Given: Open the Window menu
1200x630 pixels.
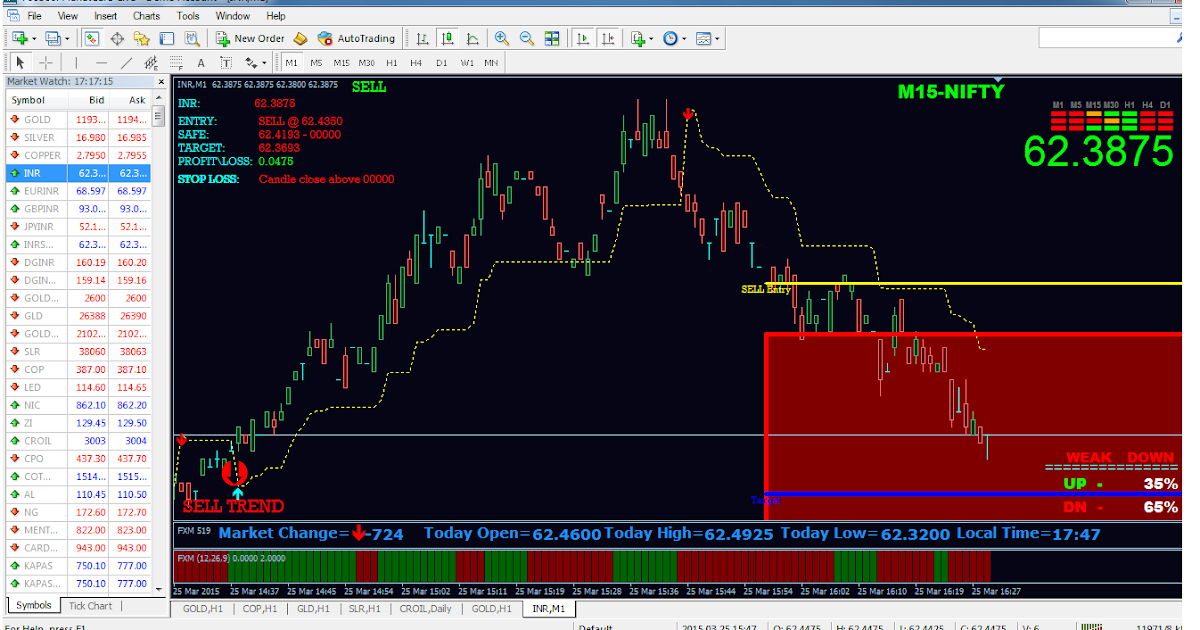Looking at the screenshot, I should (x=233, y=16).
